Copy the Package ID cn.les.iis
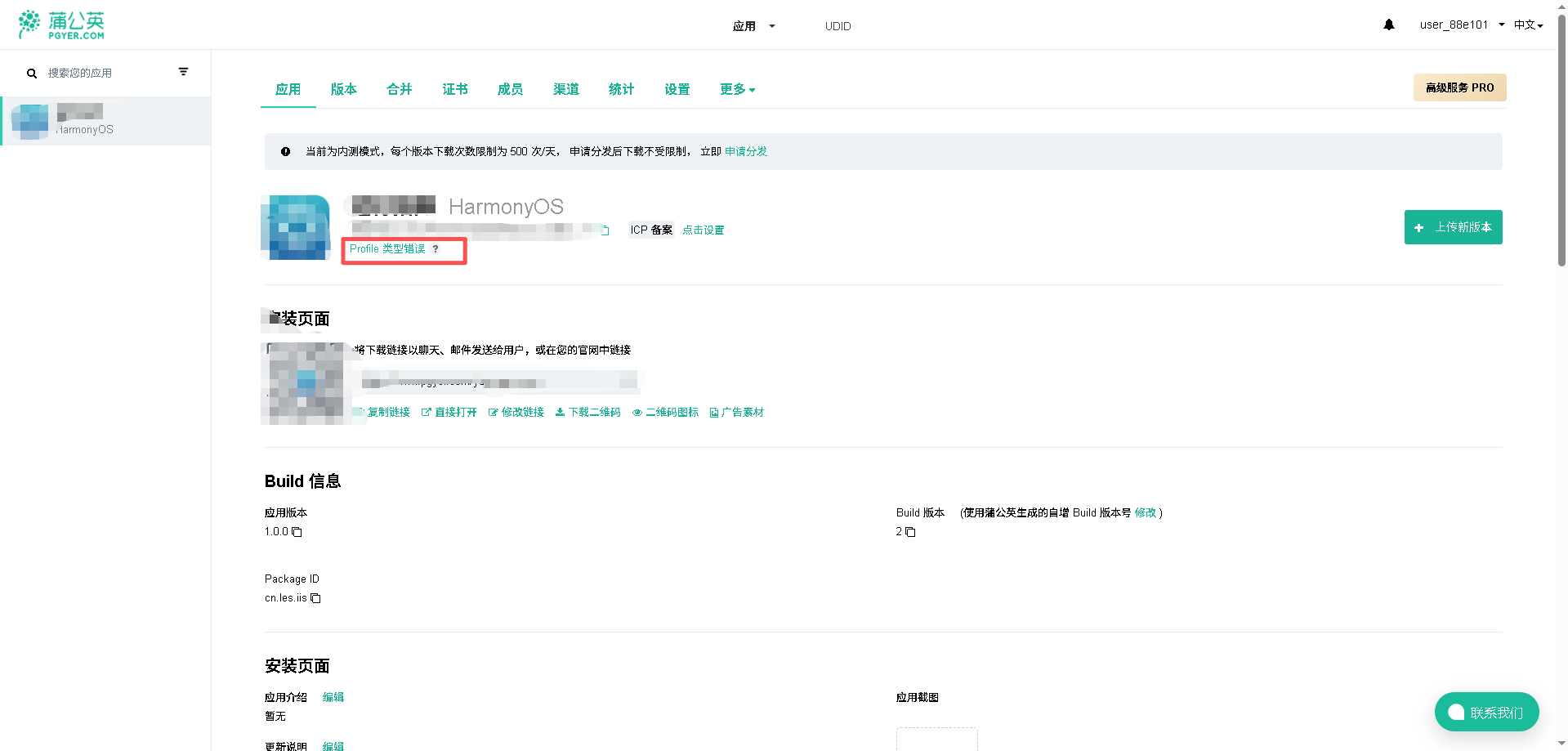 click(315, 598)
